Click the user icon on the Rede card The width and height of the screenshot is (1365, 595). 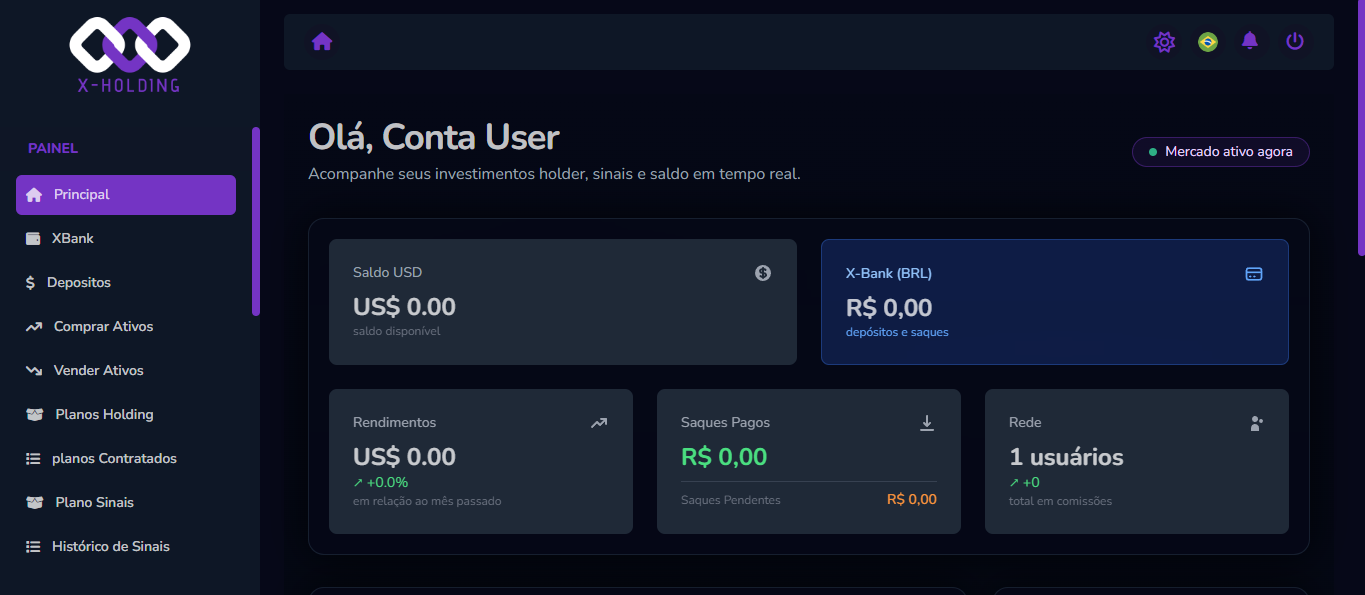pyautogui.click(x=1255, y=423)
